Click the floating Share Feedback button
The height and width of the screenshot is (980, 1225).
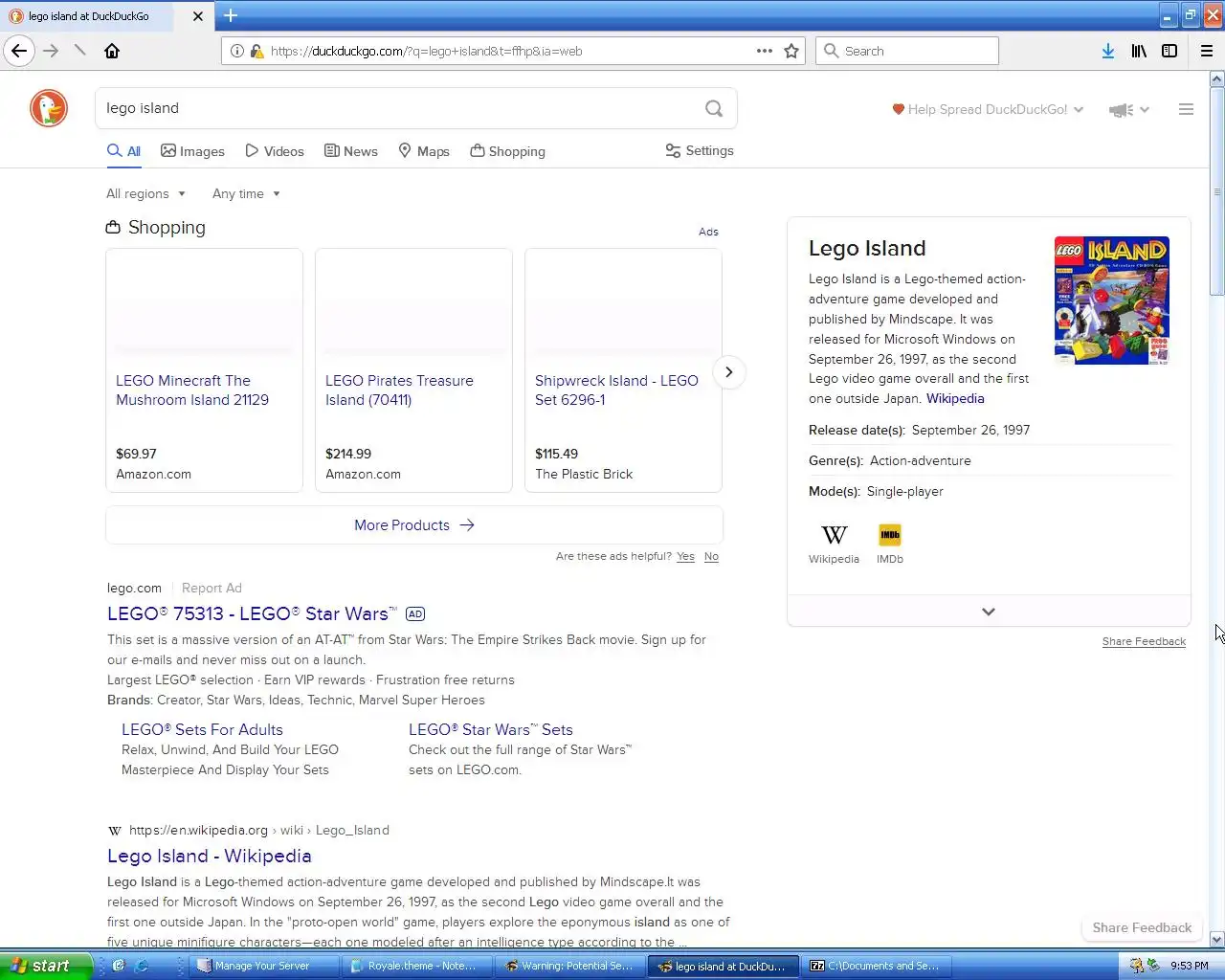[1142, 928]
